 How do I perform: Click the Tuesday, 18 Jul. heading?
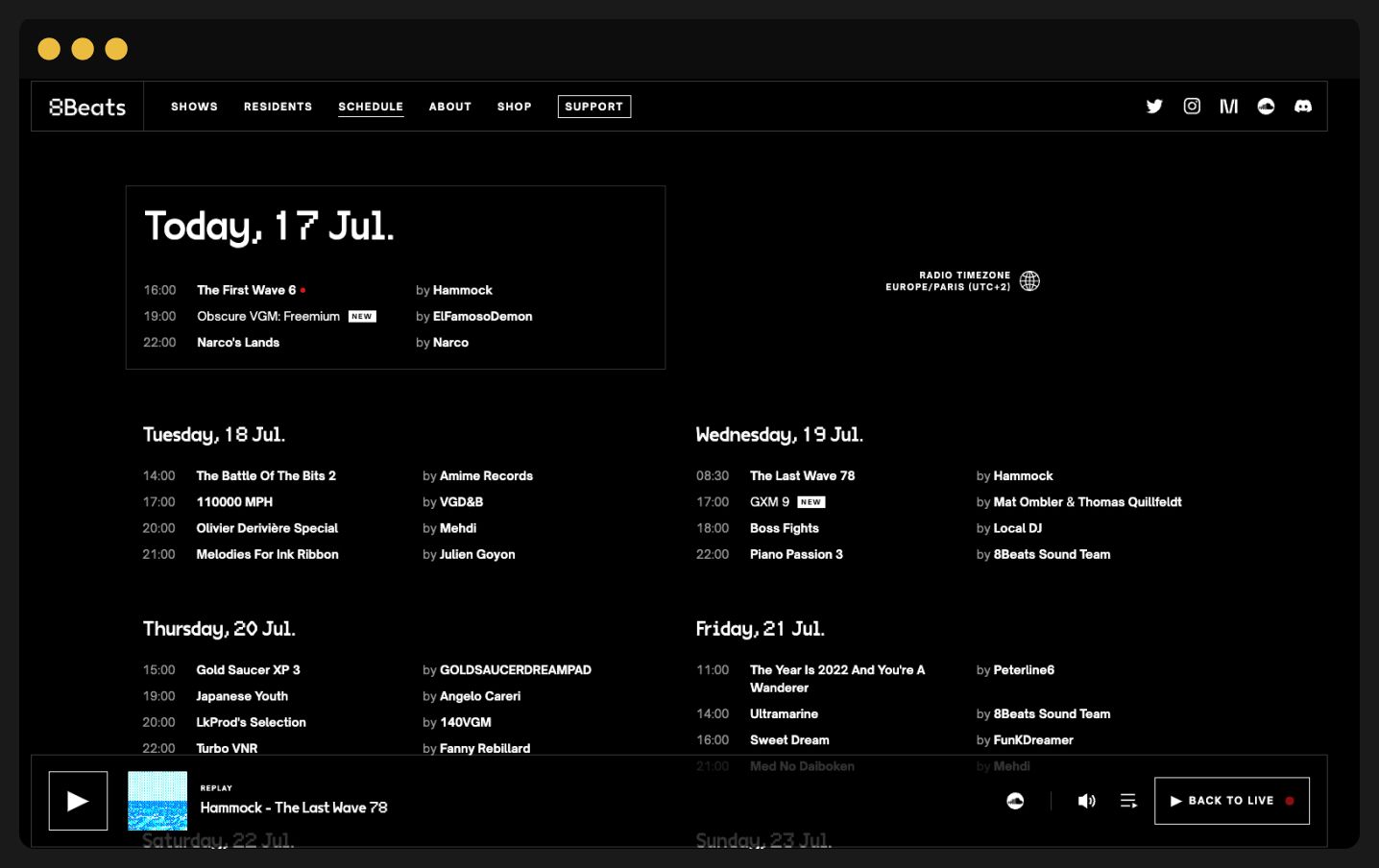click(x=214, y=435)
